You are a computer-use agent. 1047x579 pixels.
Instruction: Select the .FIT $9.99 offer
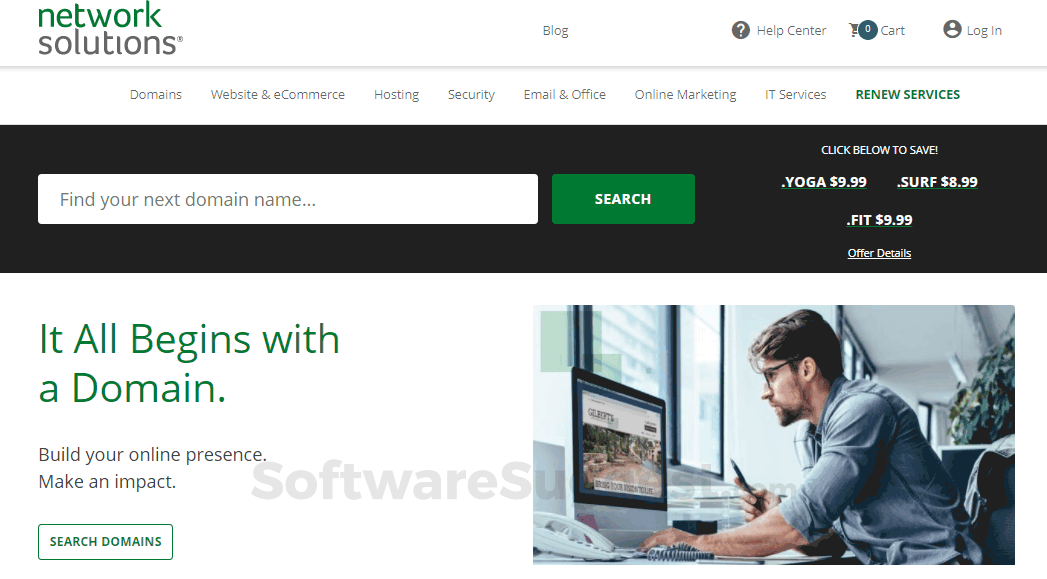click(879, 220)
